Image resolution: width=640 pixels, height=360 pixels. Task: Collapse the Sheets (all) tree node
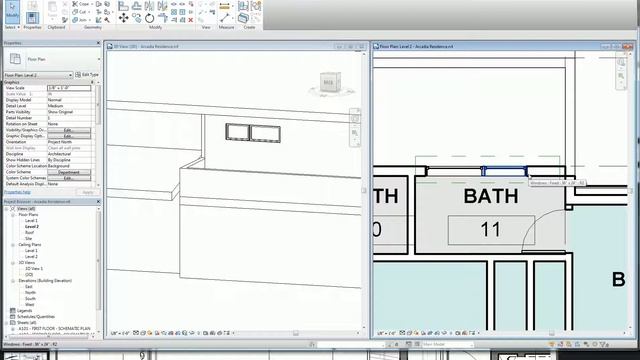pyautogui.click(x=7, y=323)
